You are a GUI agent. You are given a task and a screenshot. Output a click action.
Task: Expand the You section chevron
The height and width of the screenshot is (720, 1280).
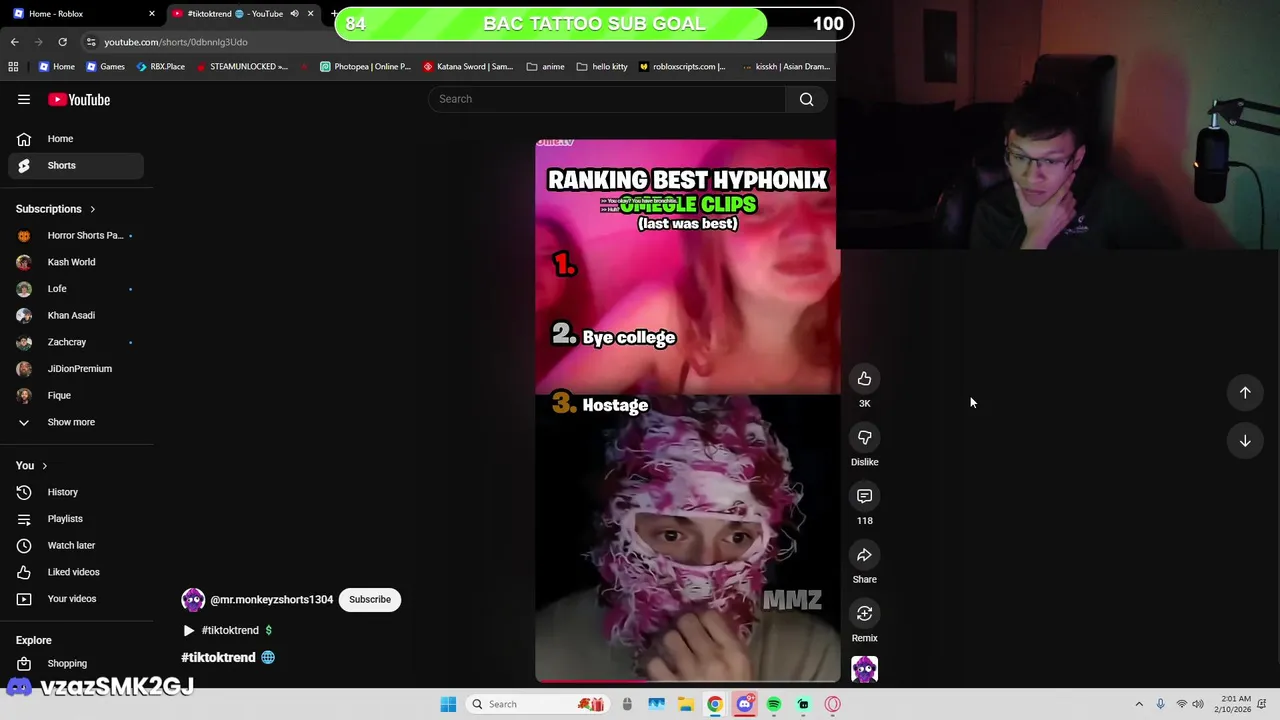click(x=44, y=466)
